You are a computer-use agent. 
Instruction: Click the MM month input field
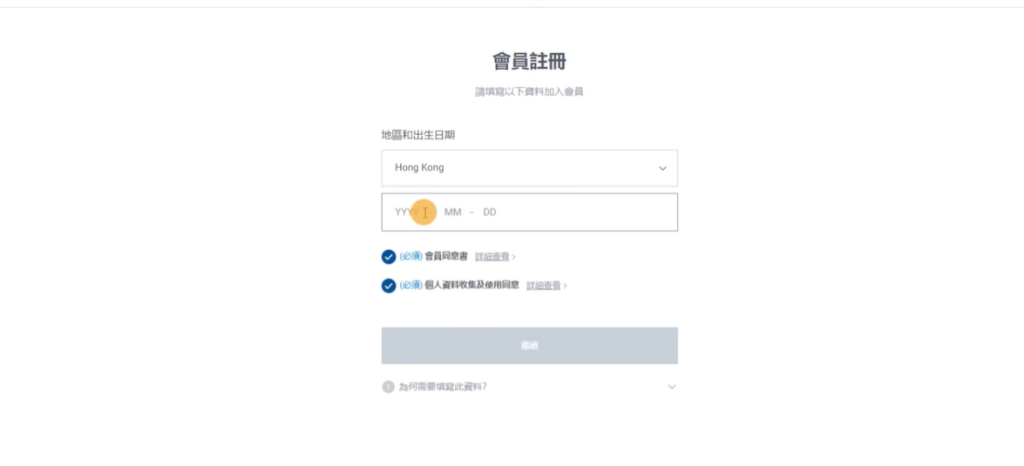coord(453,212)
